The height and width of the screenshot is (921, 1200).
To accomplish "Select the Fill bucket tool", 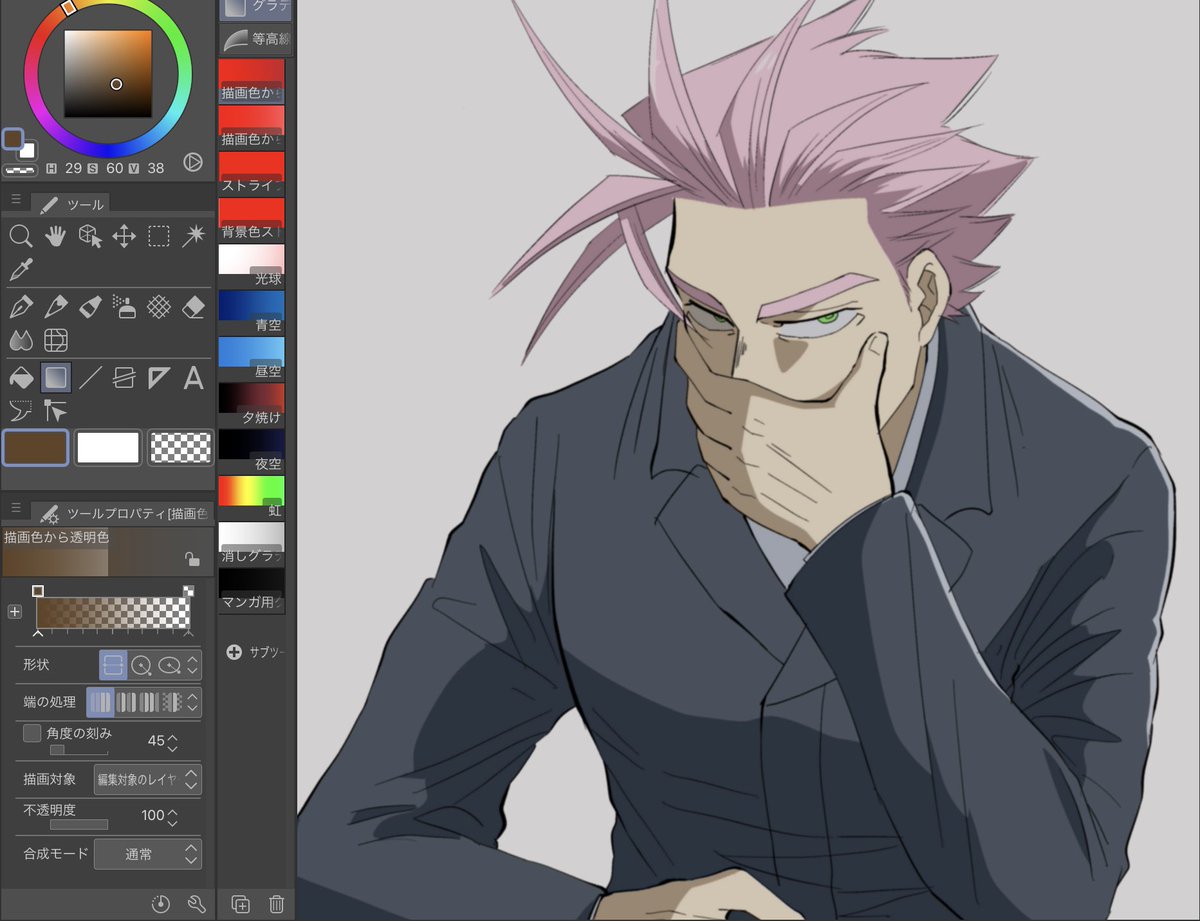I will pyautogui.click(x=20, y=378).
